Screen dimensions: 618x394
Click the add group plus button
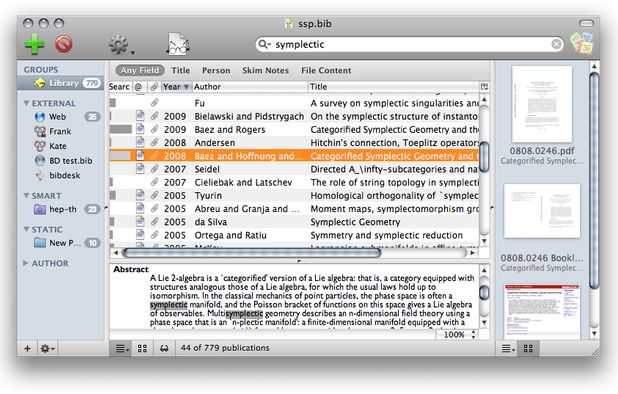pos(27,348)
